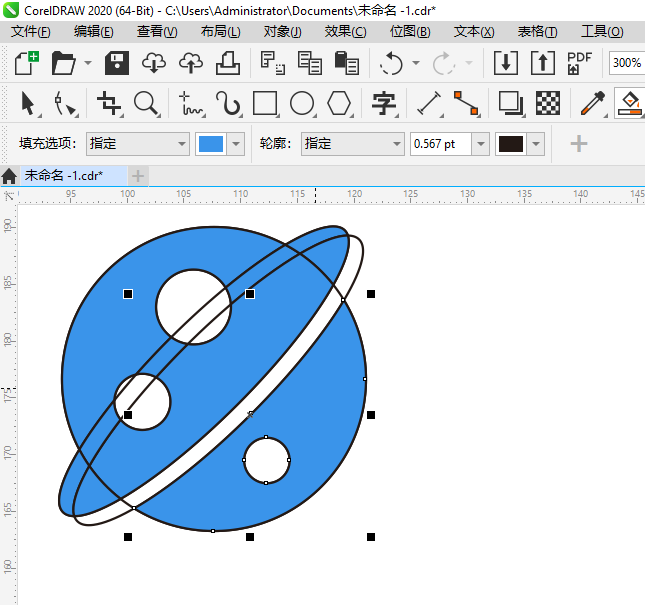Click the blue fill color swatch
645x605 pixels.
(x=211, y=144)
